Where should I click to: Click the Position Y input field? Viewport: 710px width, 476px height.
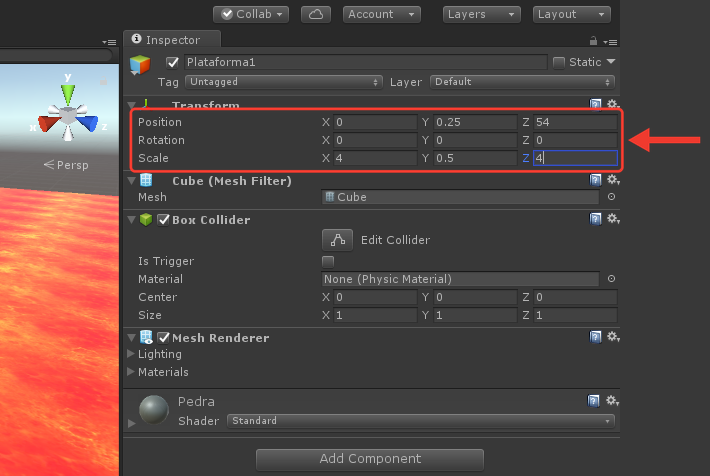[475, 122]
